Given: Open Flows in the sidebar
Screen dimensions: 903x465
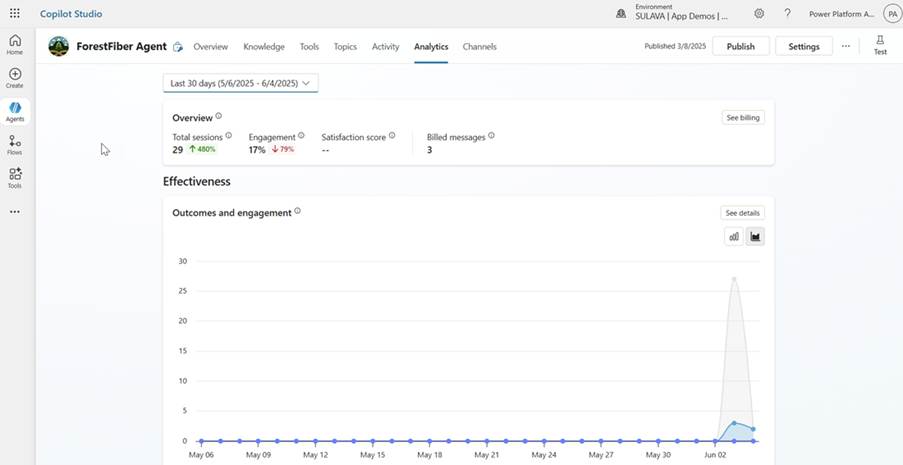Looking at the screenshot, I should [15, 145].
